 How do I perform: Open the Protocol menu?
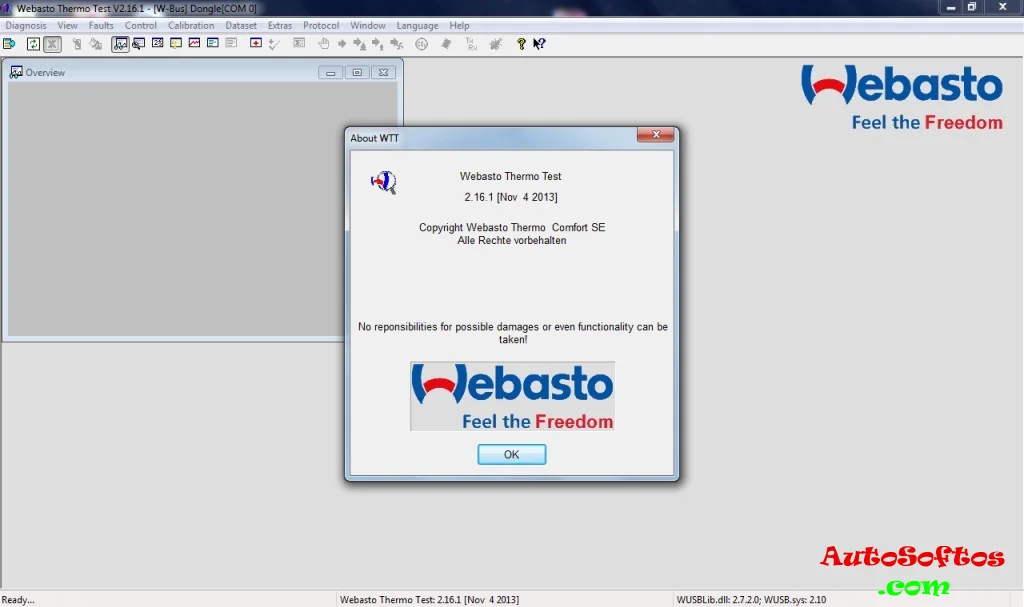tap(321, 25)
